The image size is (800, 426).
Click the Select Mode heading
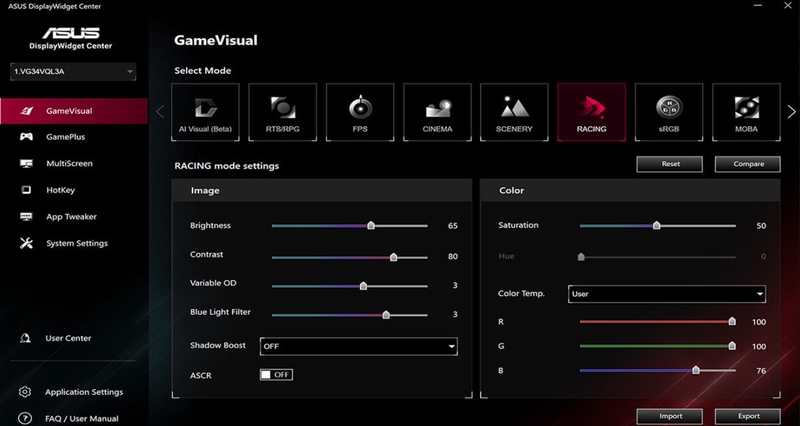(x=203, y=70)
